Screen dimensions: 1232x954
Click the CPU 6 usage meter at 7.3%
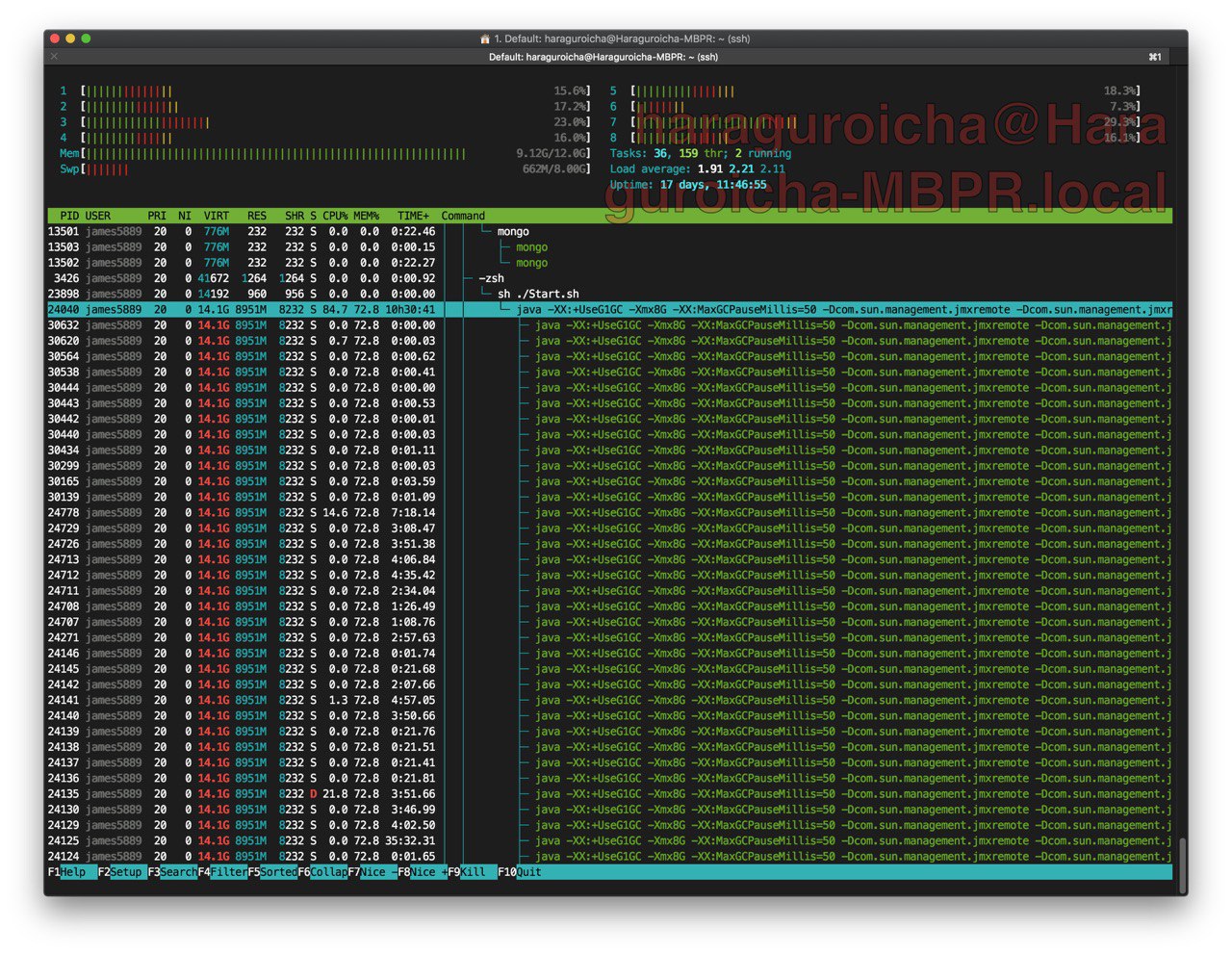tap(875, 107)
